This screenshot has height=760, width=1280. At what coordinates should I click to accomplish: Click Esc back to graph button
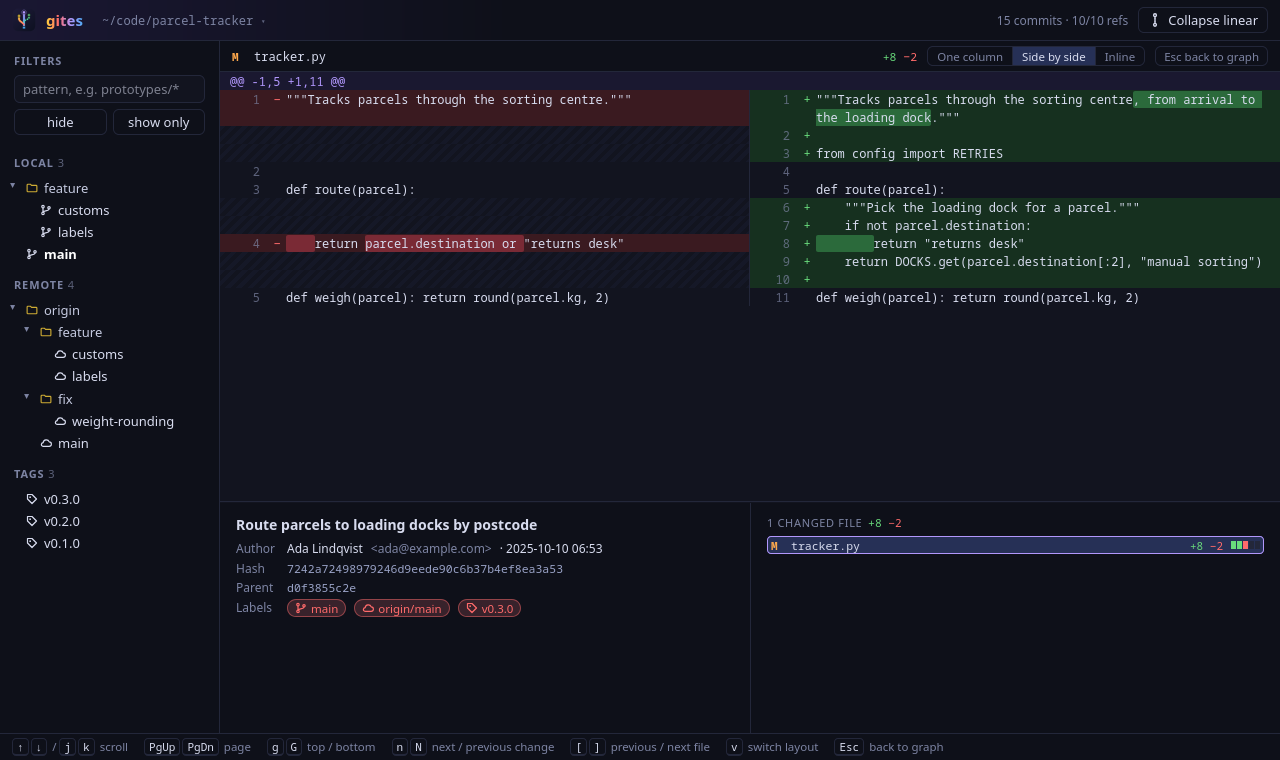1211,56
